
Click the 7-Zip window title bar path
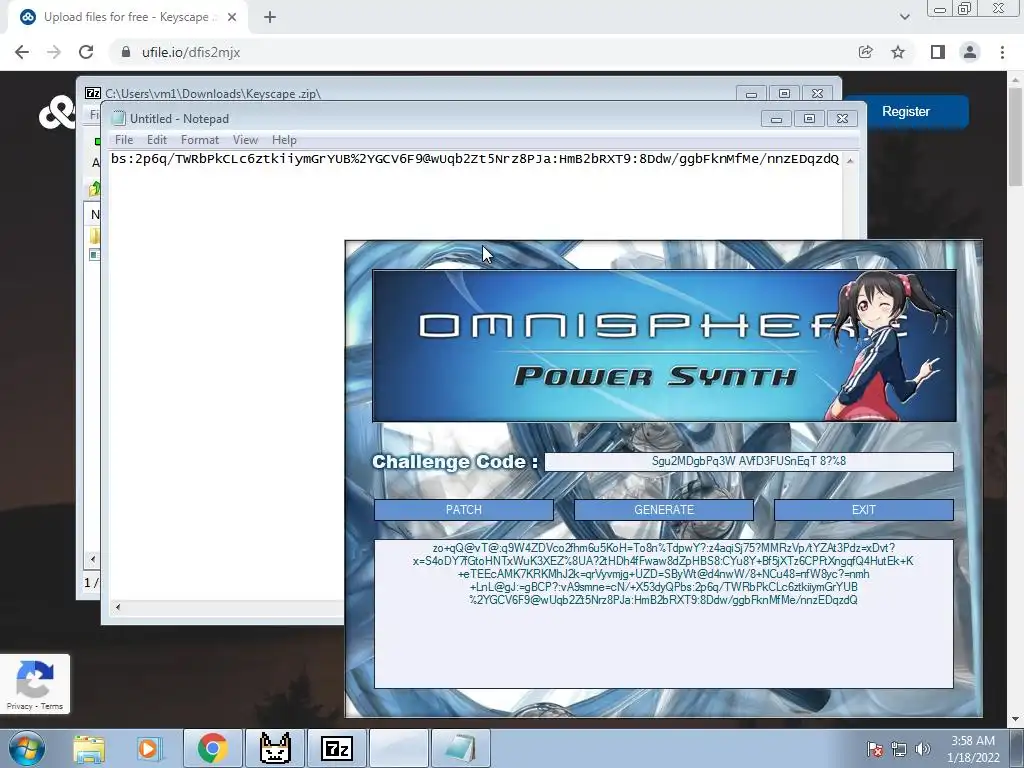pos(213,93)
